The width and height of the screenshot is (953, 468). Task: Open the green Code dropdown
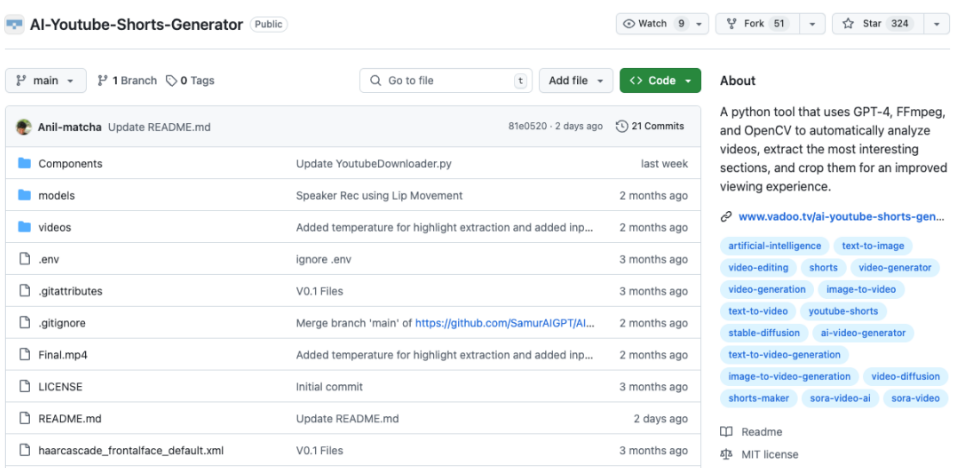click(660, 80)
